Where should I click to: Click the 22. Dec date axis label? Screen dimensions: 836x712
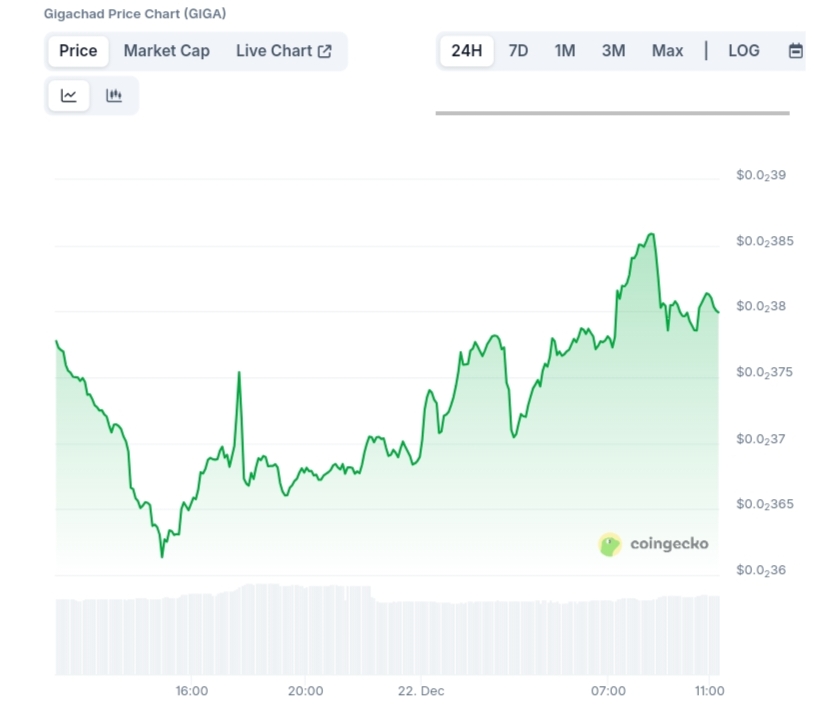pos(421,691)
